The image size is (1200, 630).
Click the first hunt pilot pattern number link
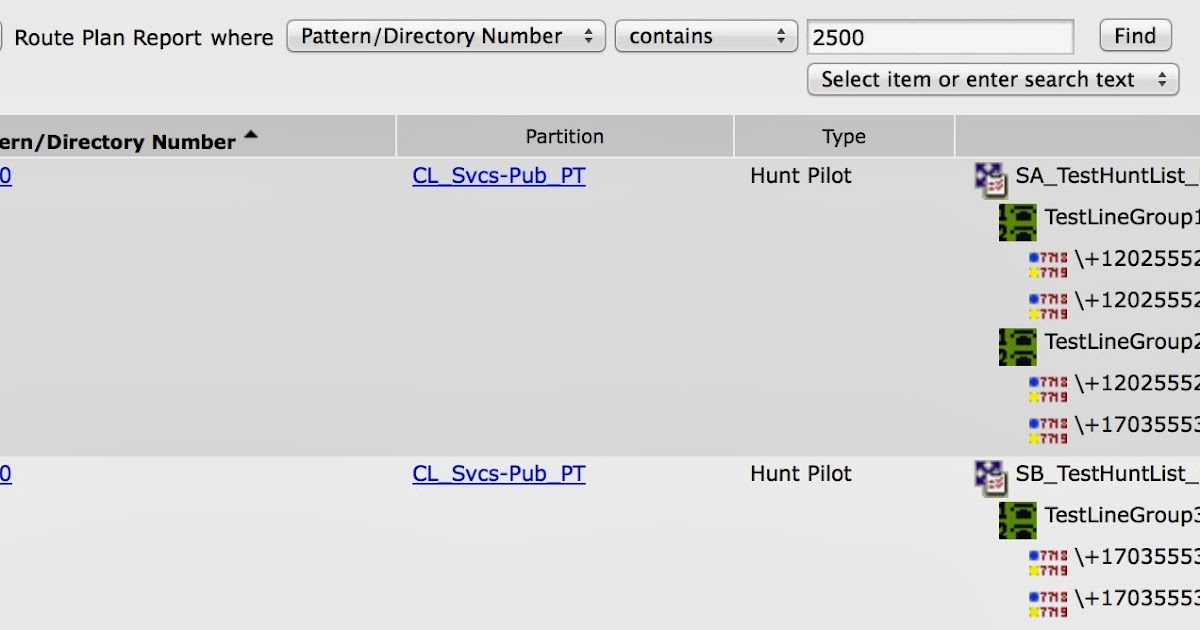click(x=4, y=175)
